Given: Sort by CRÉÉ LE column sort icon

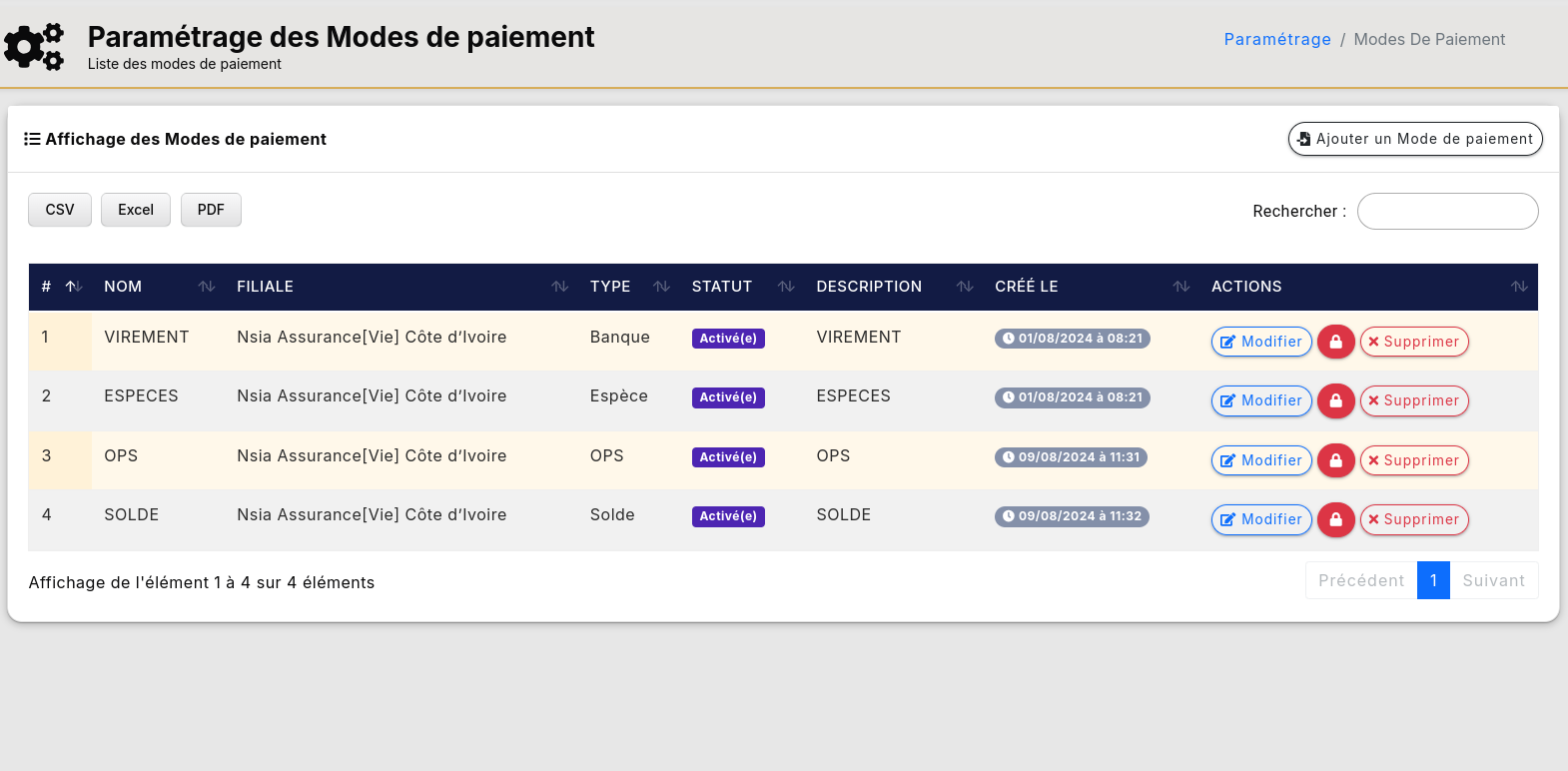Looking at the screenshot, I should 1181,287.
